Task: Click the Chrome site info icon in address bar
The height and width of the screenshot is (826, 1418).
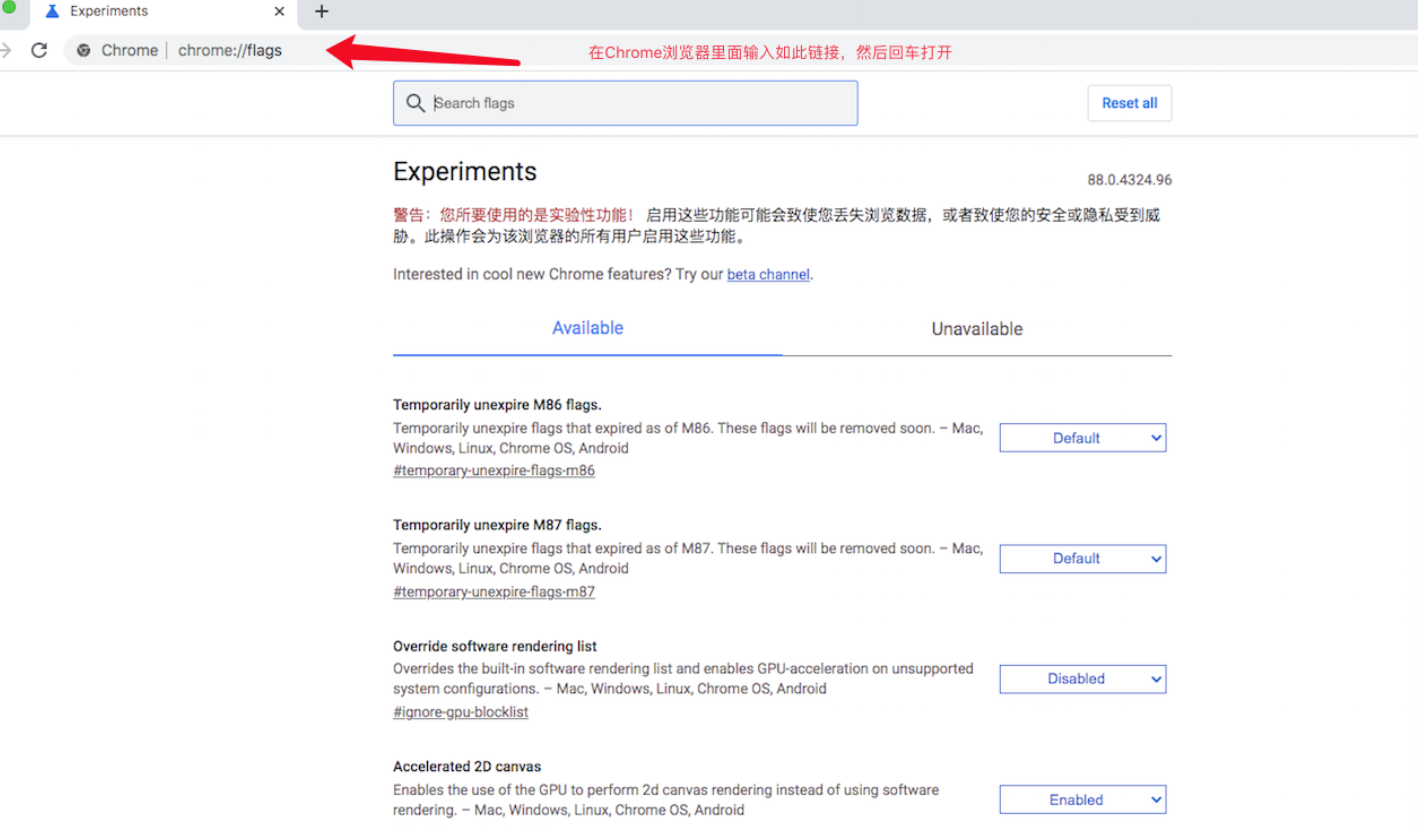Action: click(84, 50)
